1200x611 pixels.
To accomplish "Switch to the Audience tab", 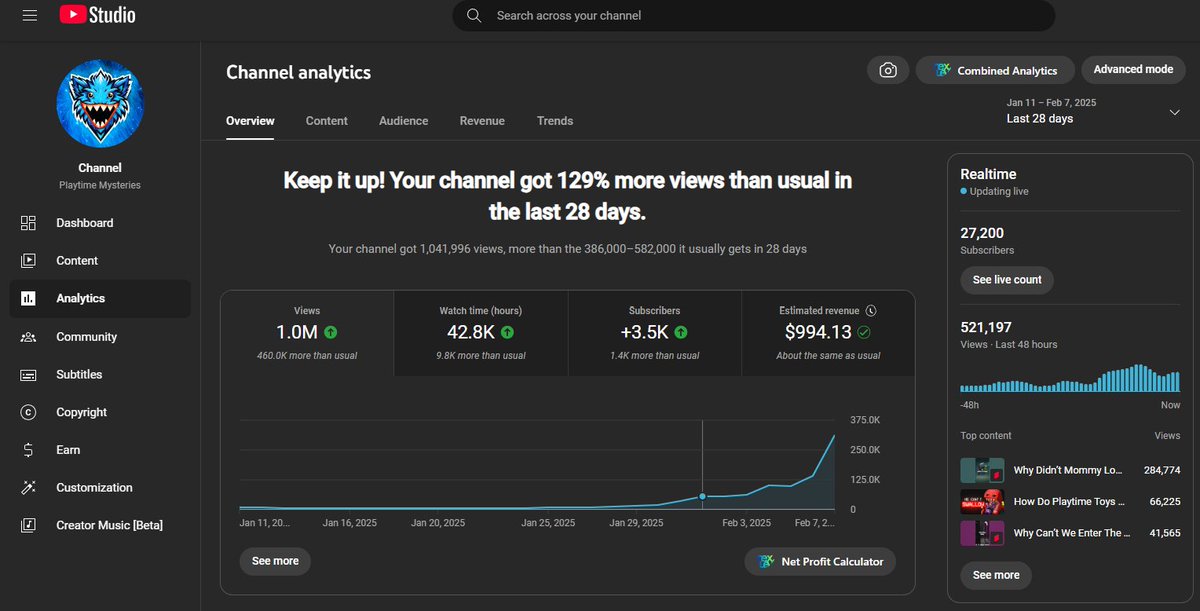I will point(403,121).
